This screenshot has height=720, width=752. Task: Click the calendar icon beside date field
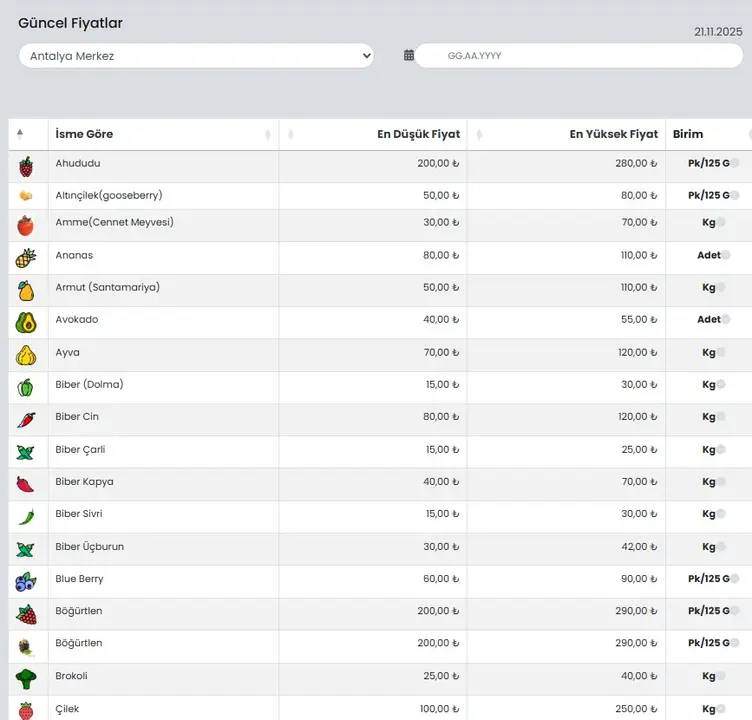[409, 56]
